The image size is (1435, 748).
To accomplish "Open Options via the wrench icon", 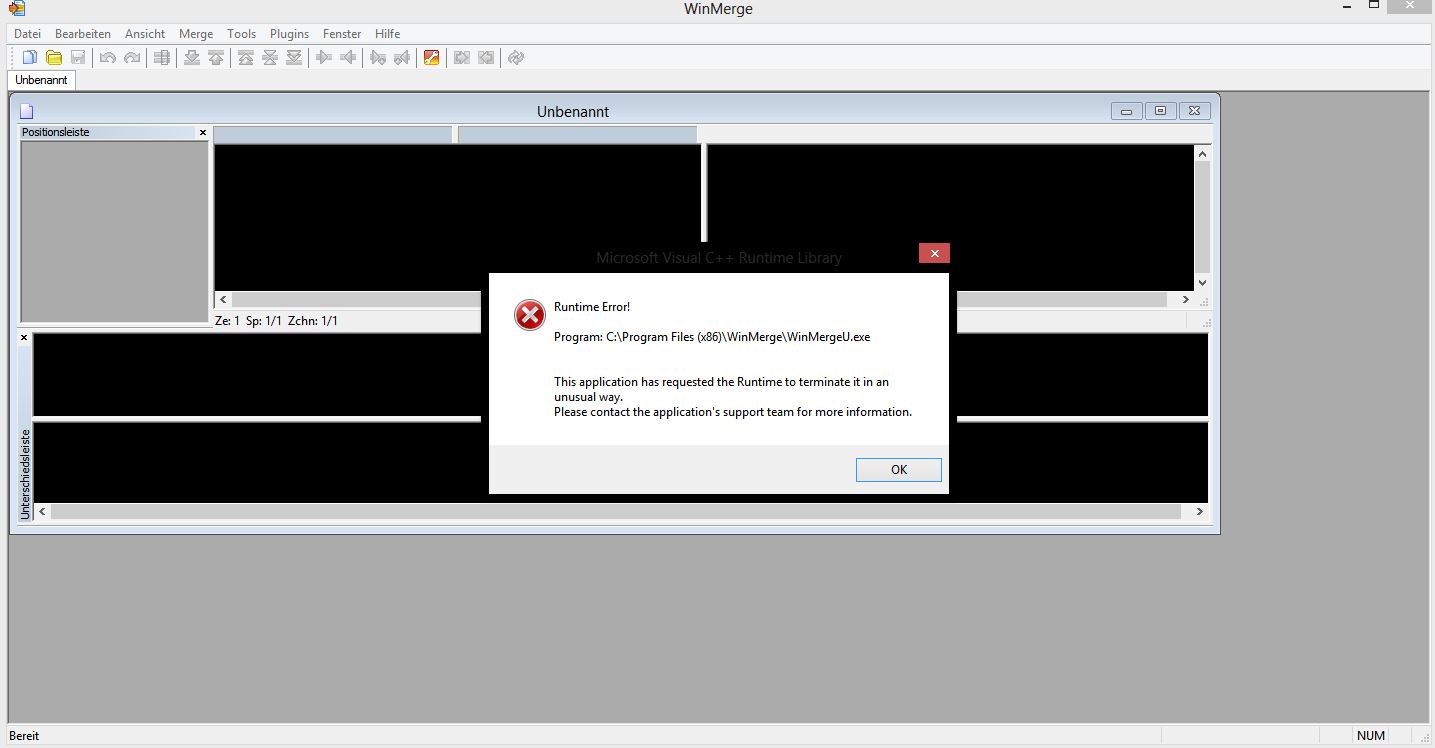I will [x=432, y=58].
